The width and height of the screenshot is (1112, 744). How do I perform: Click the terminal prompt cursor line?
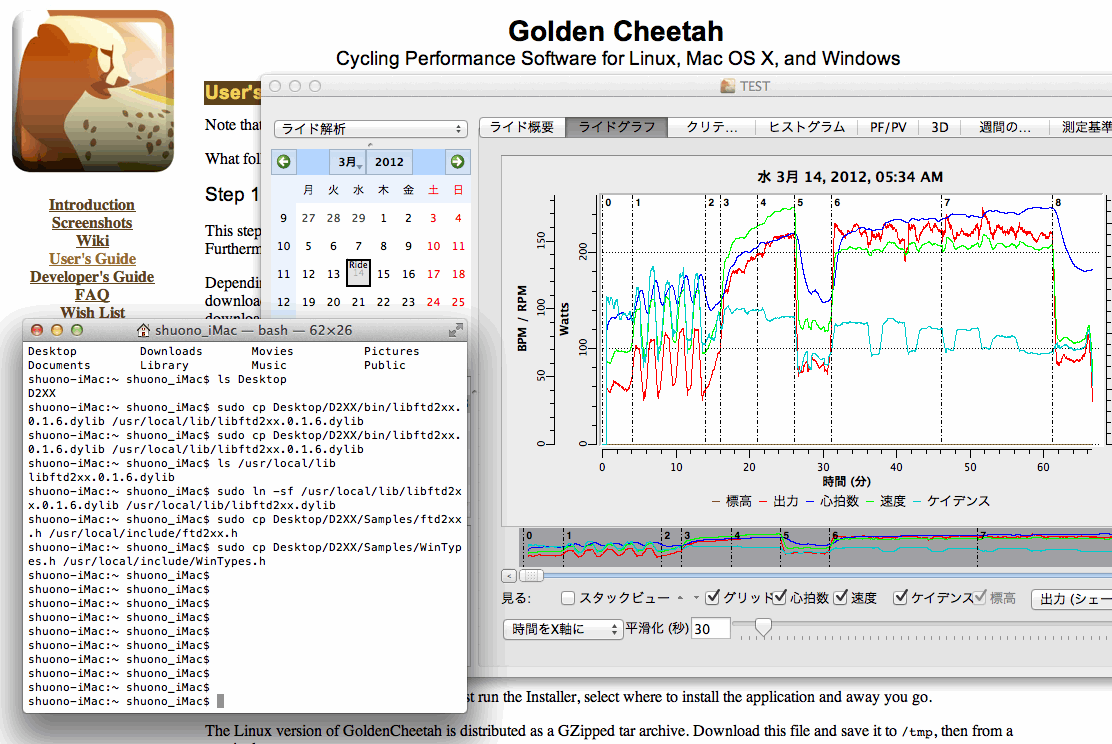click(126, 701)
